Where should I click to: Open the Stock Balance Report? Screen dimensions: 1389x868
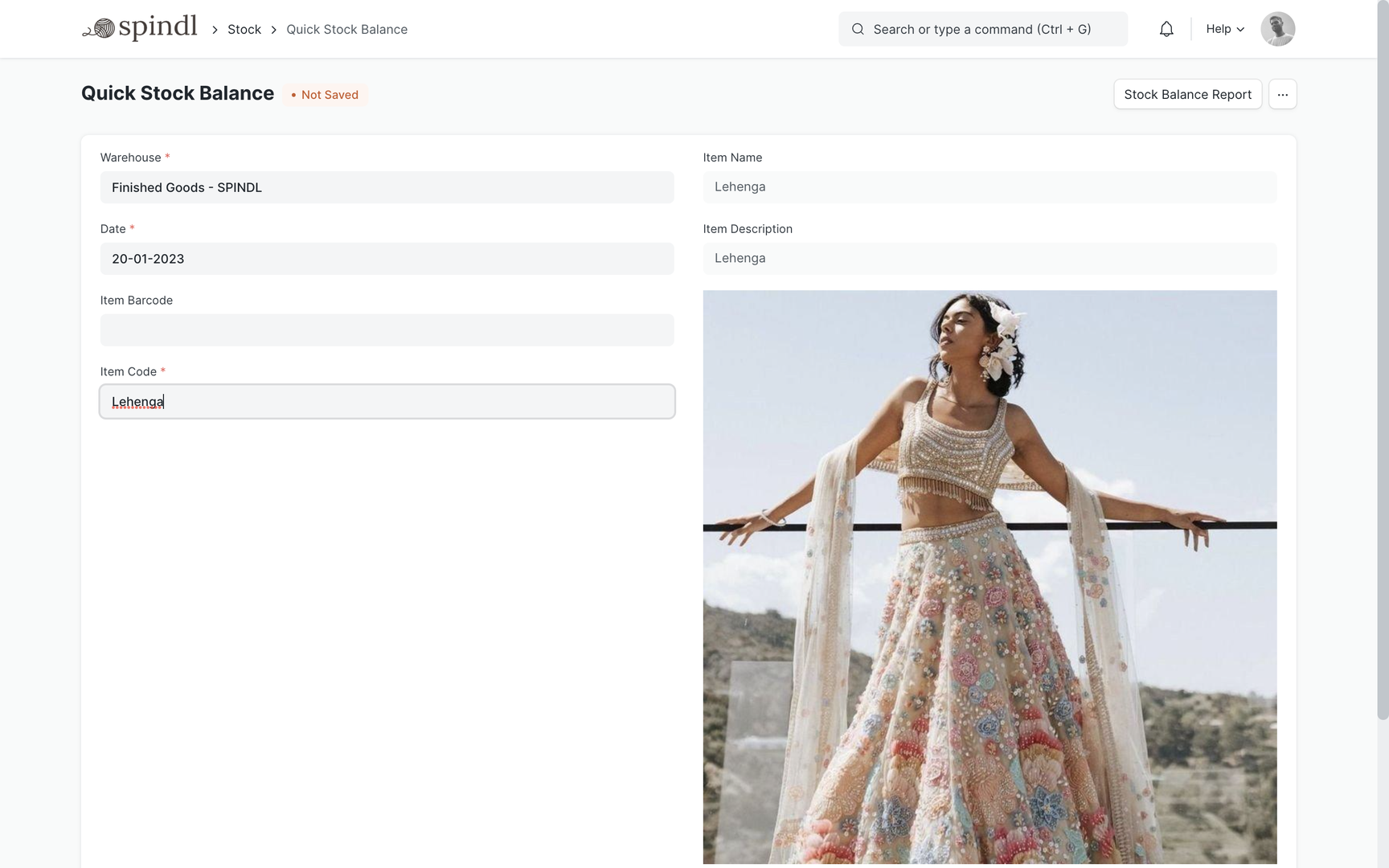pos(1187,94)
